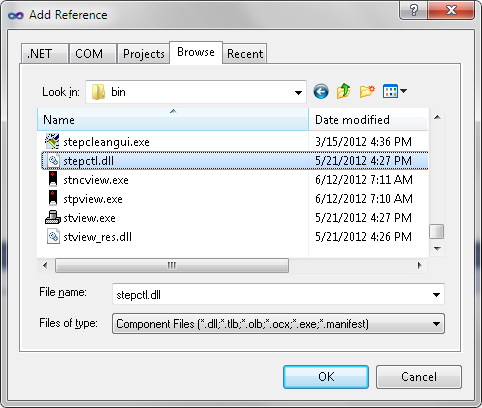Viewport: 482px width, 408px height.
Task: Confirm with the OK button
Action: pos(326,377)
